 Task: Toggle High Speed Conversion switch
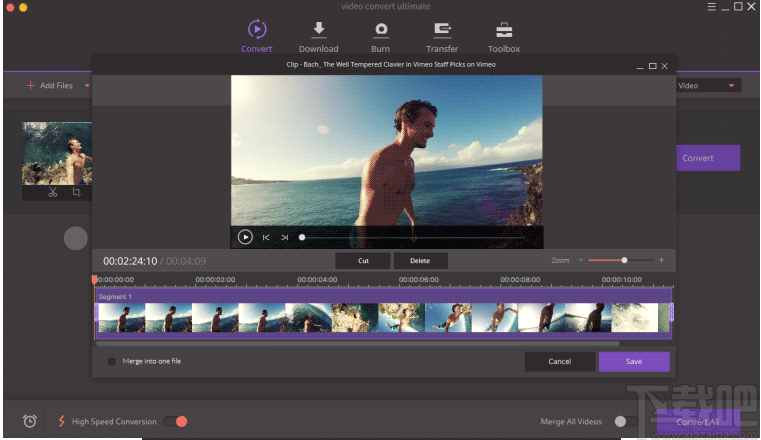pyautogui.click(x=176, y=421)
